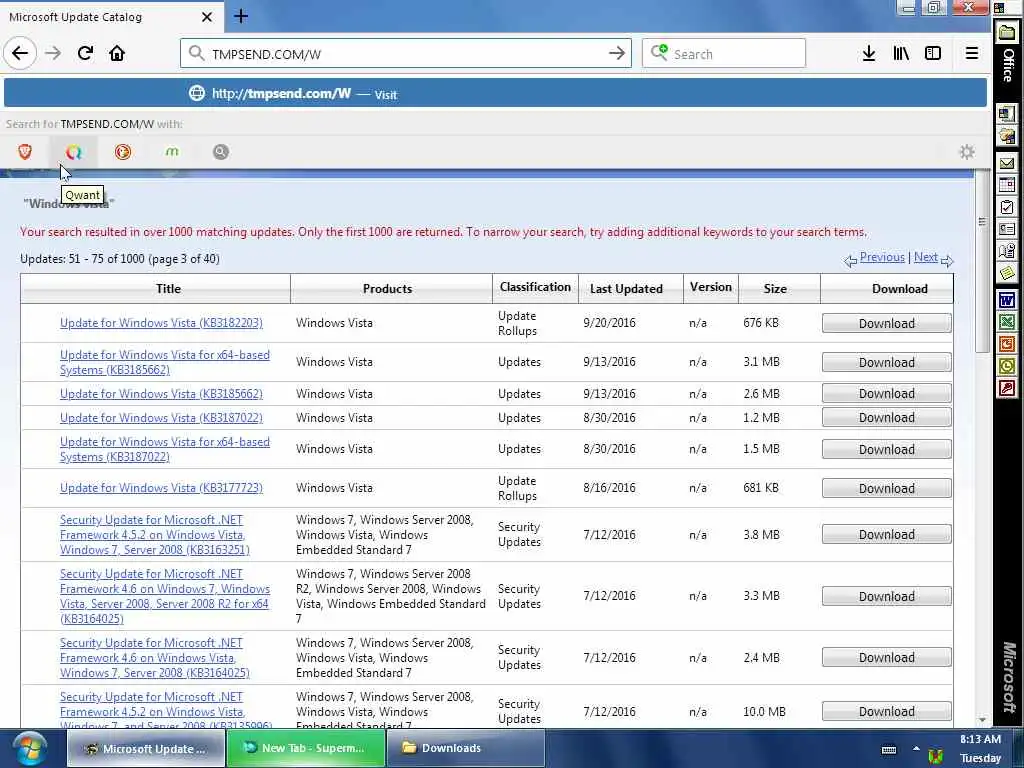Launch Access key icon in Office bar
Viewport: 1024px width, 768px height.
pos(1006,389)
